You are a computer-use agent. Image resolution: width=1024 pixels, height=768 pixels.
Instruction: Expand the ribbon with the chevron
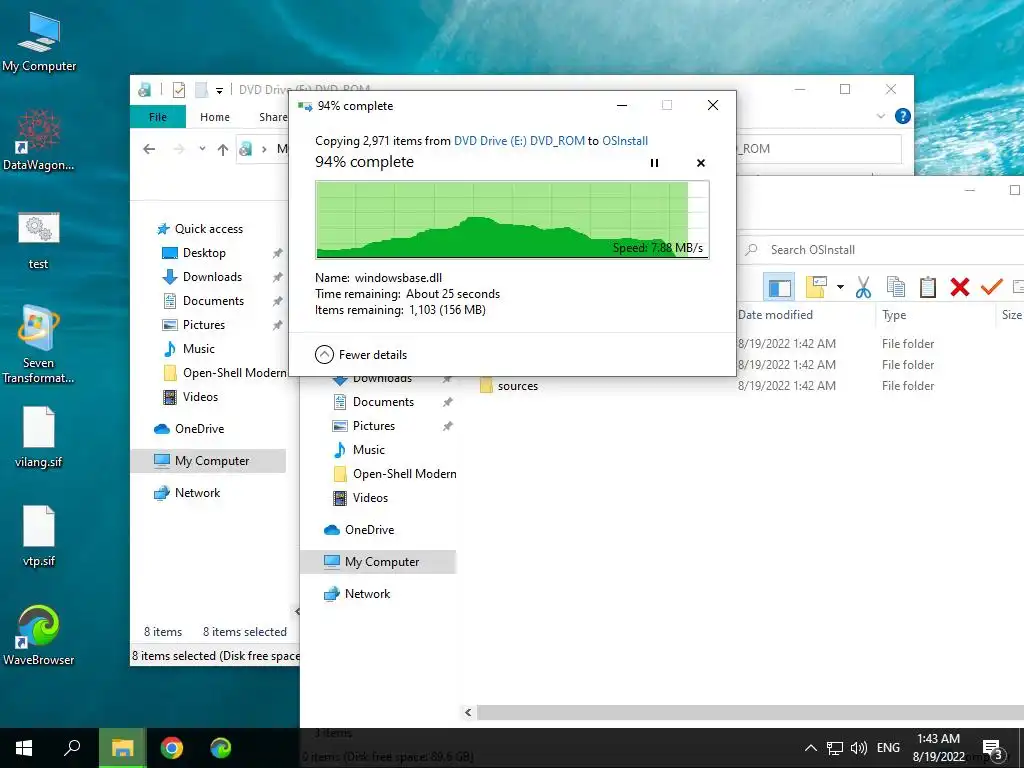tap(881, 116)
